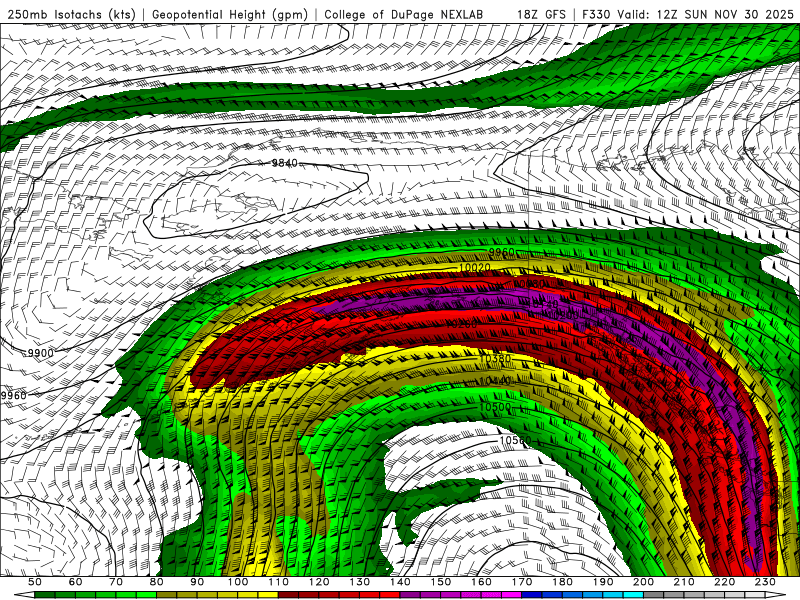Screen dimensions: 800x600
Task: Click the "250mb Isotachs (kts)" title text
Action: coord(71,14)
